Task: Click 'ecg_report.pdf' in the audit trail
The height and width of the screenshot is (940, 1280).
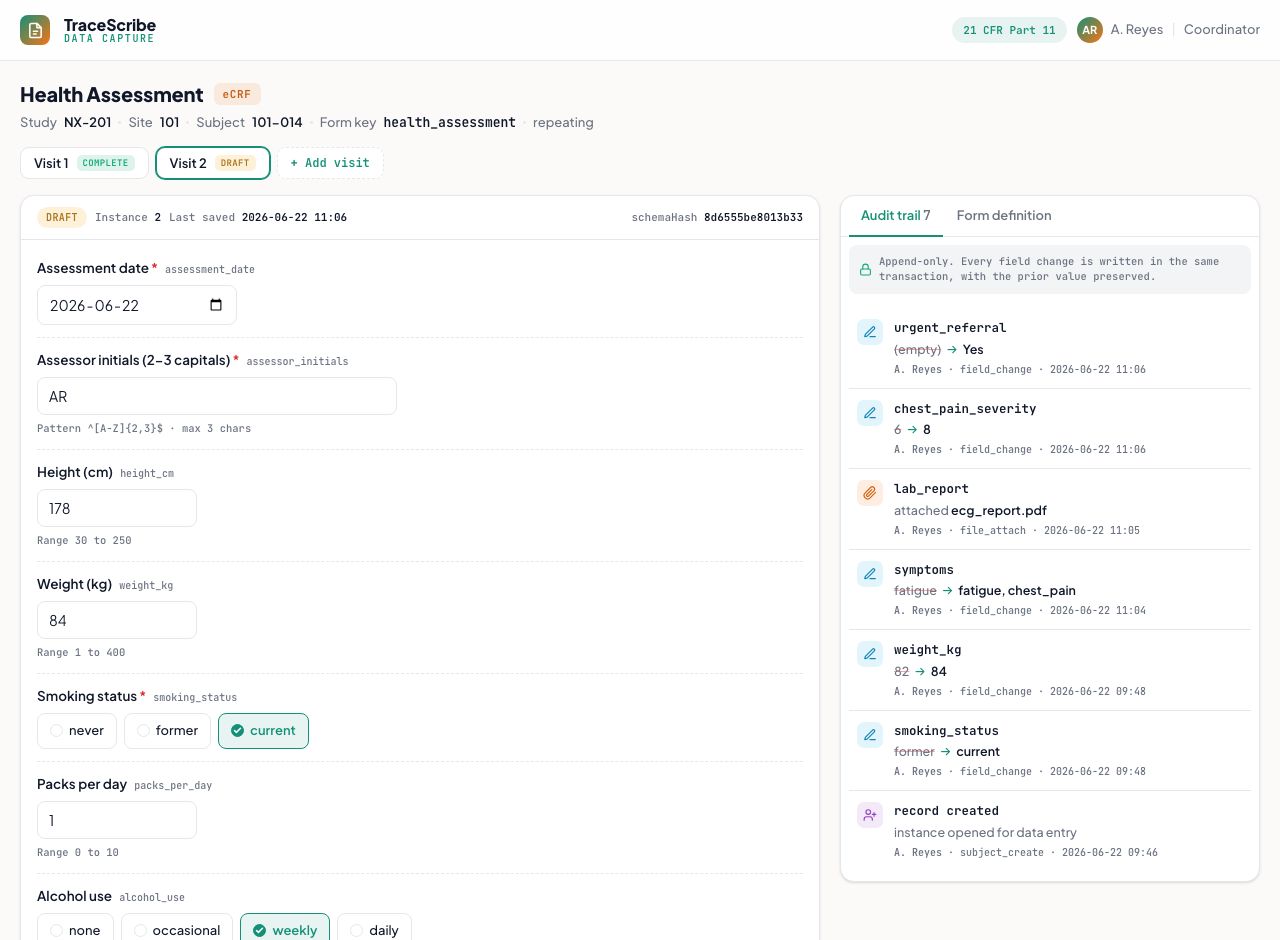Action: click(x=999, y=510)
